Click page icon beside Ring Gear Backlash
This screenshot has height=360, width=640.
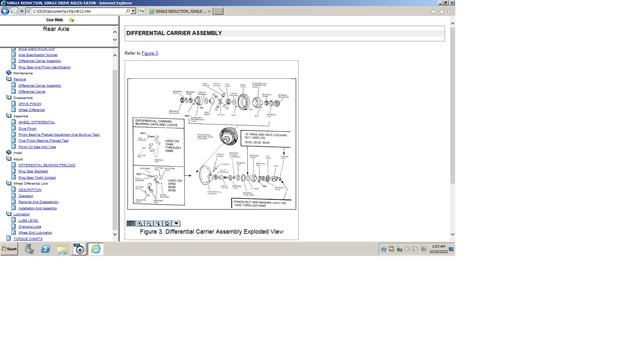(x=14, y=171)
